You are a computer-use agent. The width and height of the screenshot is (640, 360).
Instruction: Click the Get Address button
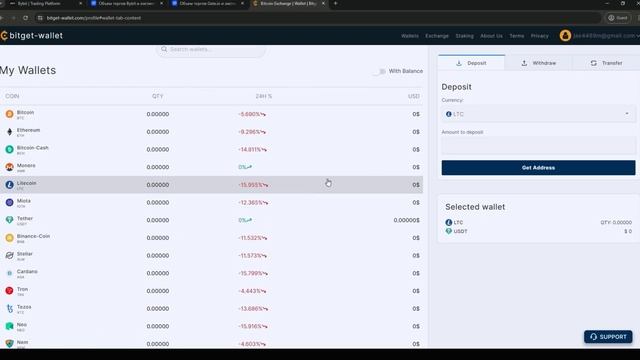pos(538,168)
